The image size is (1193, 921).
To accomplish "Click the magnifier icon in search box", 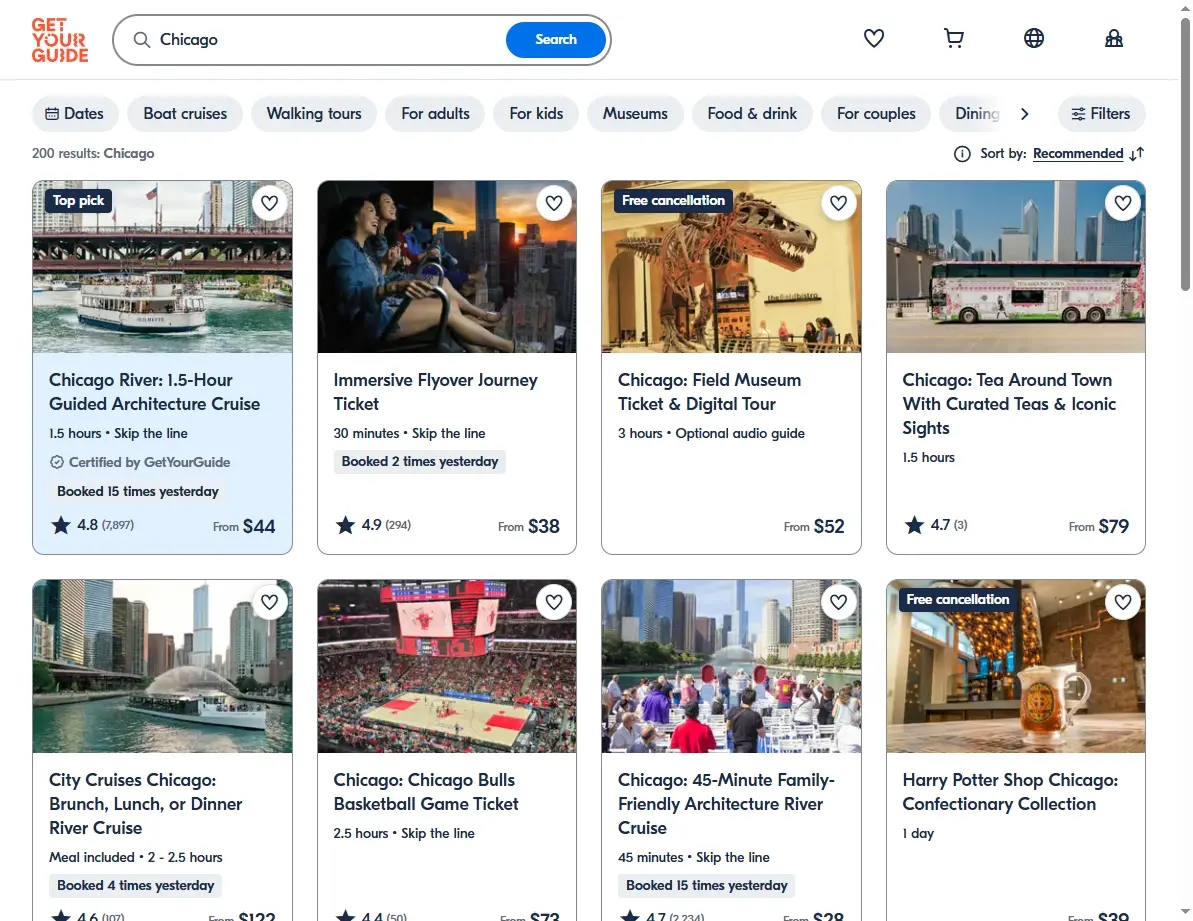I will click(x=142, y=40).
